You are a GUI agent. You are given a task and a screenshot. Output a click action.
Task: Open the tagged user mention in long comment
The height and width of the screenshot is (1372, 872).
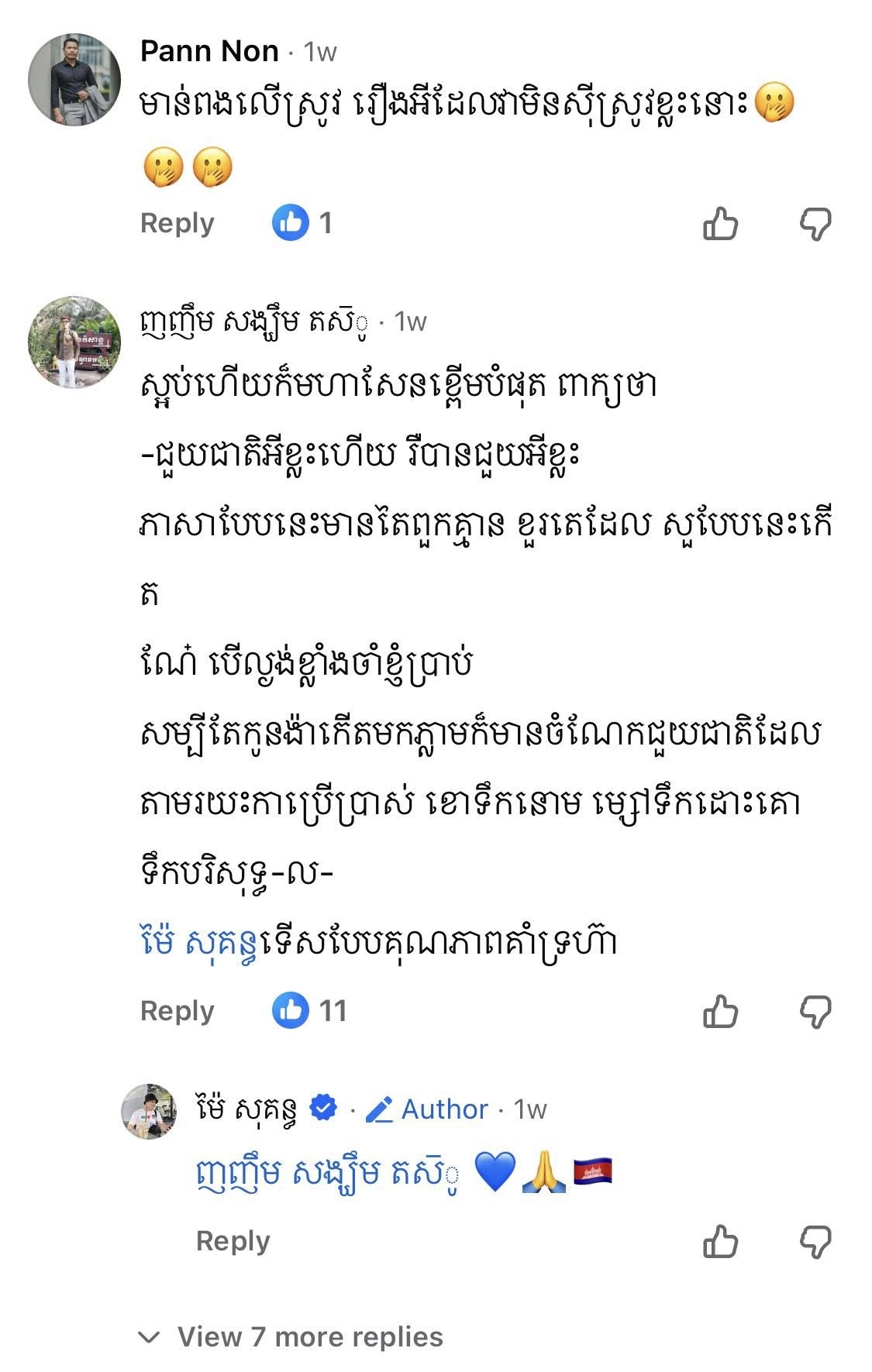click(200, 943)
